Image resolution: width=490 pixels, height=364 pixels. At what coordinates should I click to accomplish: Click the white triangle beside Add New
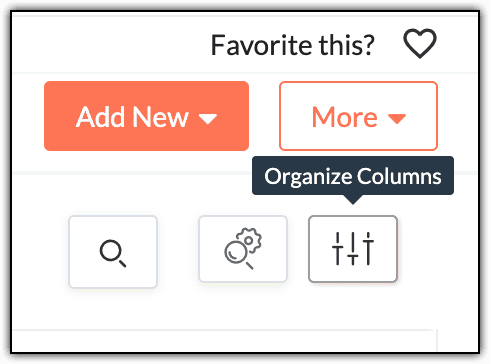(208, 118)
